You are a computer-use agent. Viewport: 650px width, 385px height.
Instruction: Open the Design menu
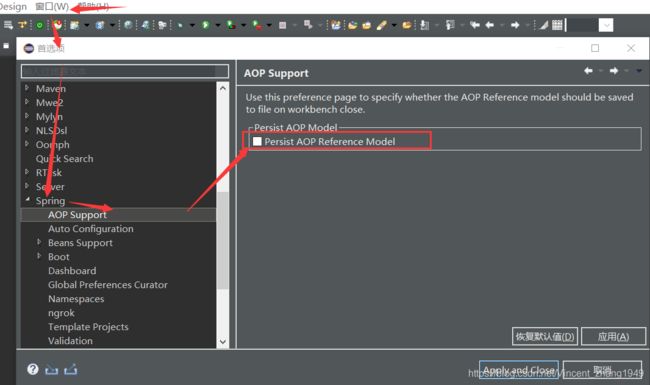point(12,7)
